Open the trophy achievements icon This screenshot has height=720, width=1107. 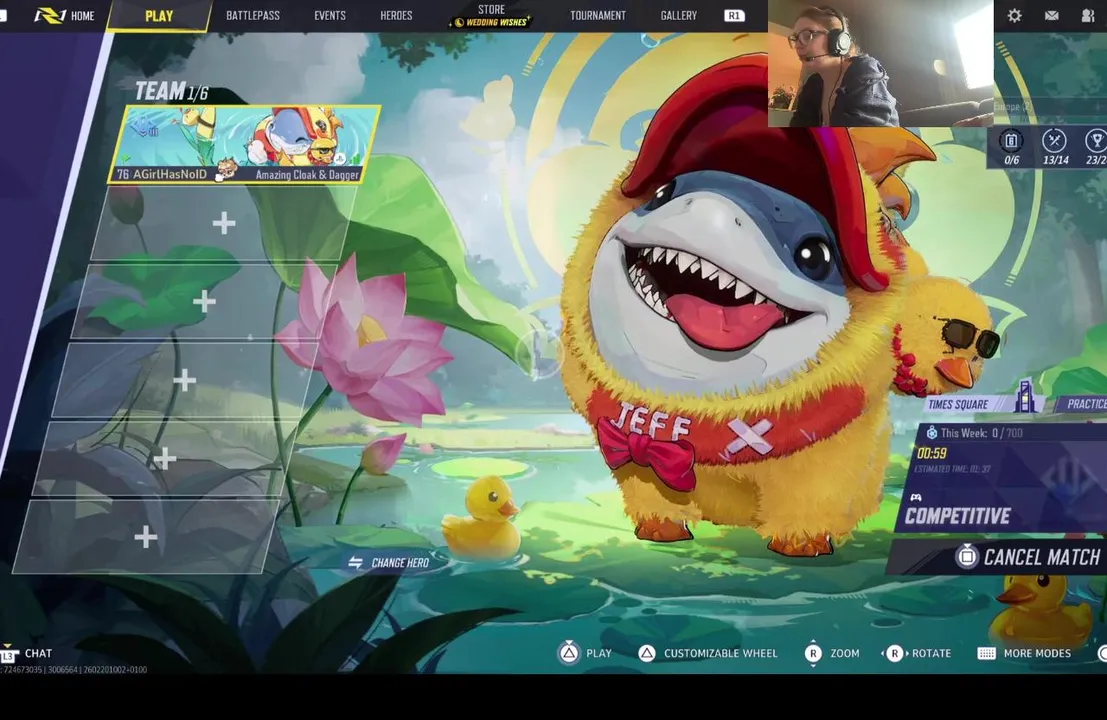tap(1096, 147)
